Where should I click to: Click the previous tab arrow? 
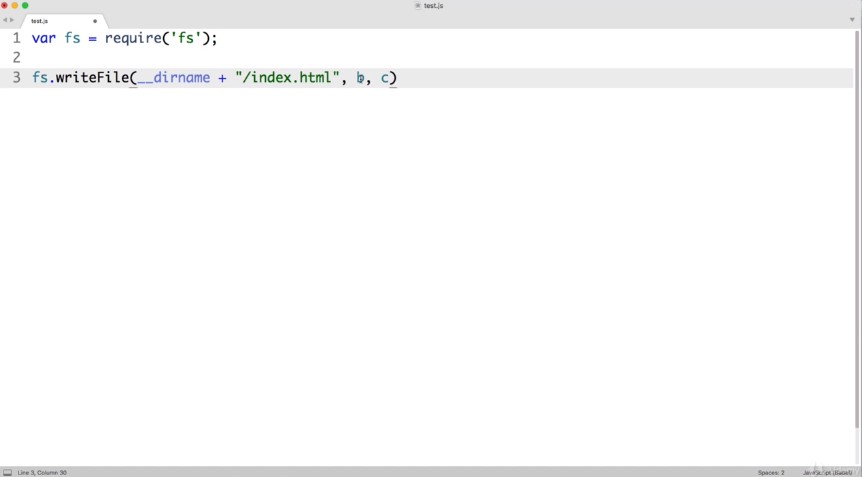click(5, 20)
